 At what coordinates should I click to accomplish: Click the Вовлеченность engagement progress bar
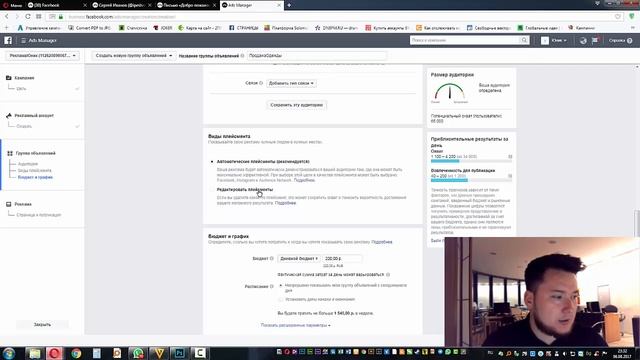(x=471, y=180)
